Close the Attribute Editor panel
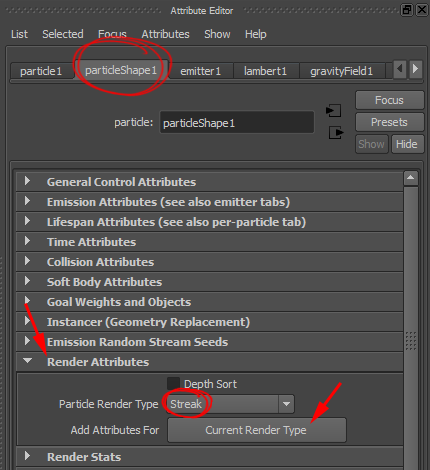Screen dimensions: 430x470 tap(422, 10)
